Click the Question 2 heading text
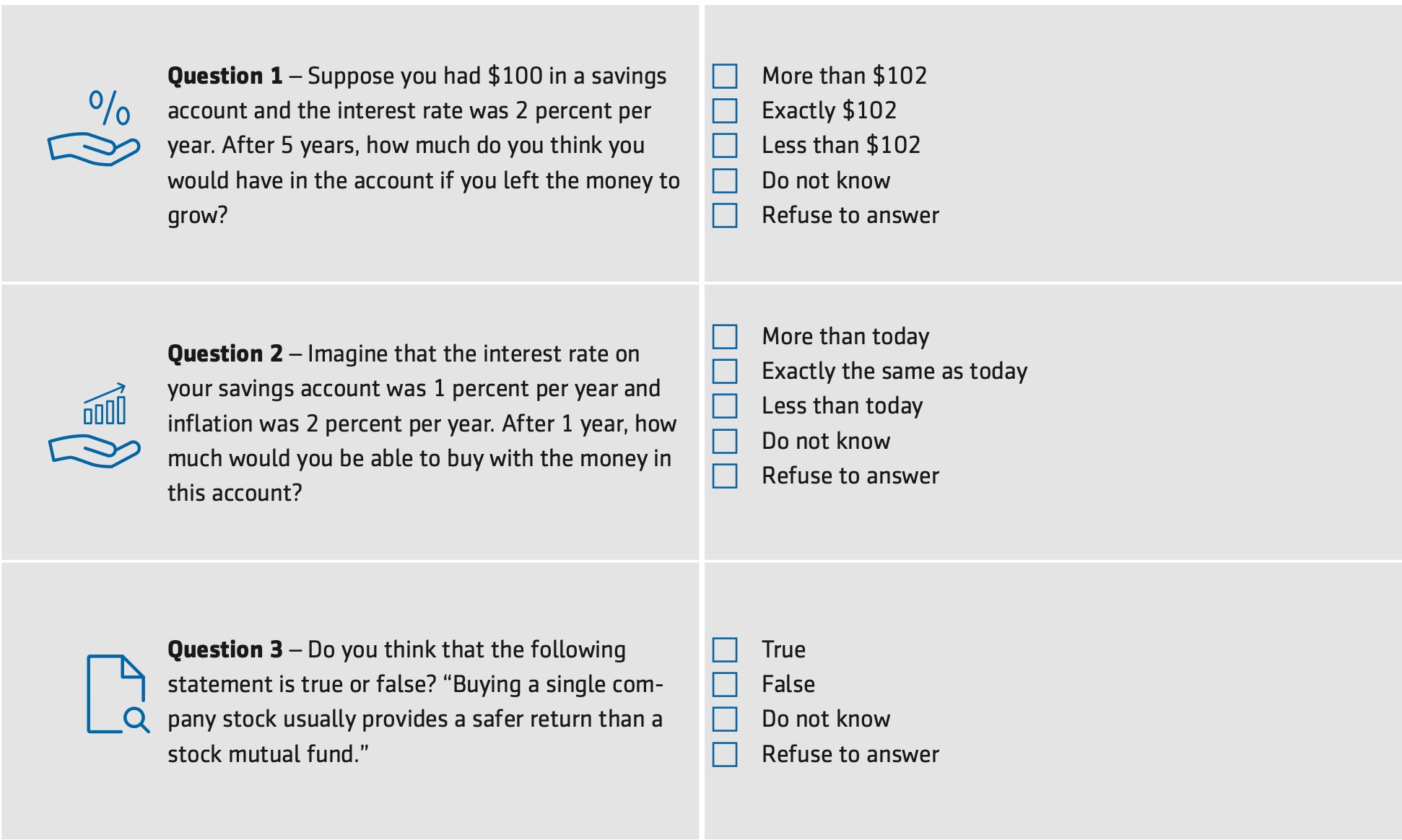Viewport: 1402px width, 840px height. click(x=225, y=354)
